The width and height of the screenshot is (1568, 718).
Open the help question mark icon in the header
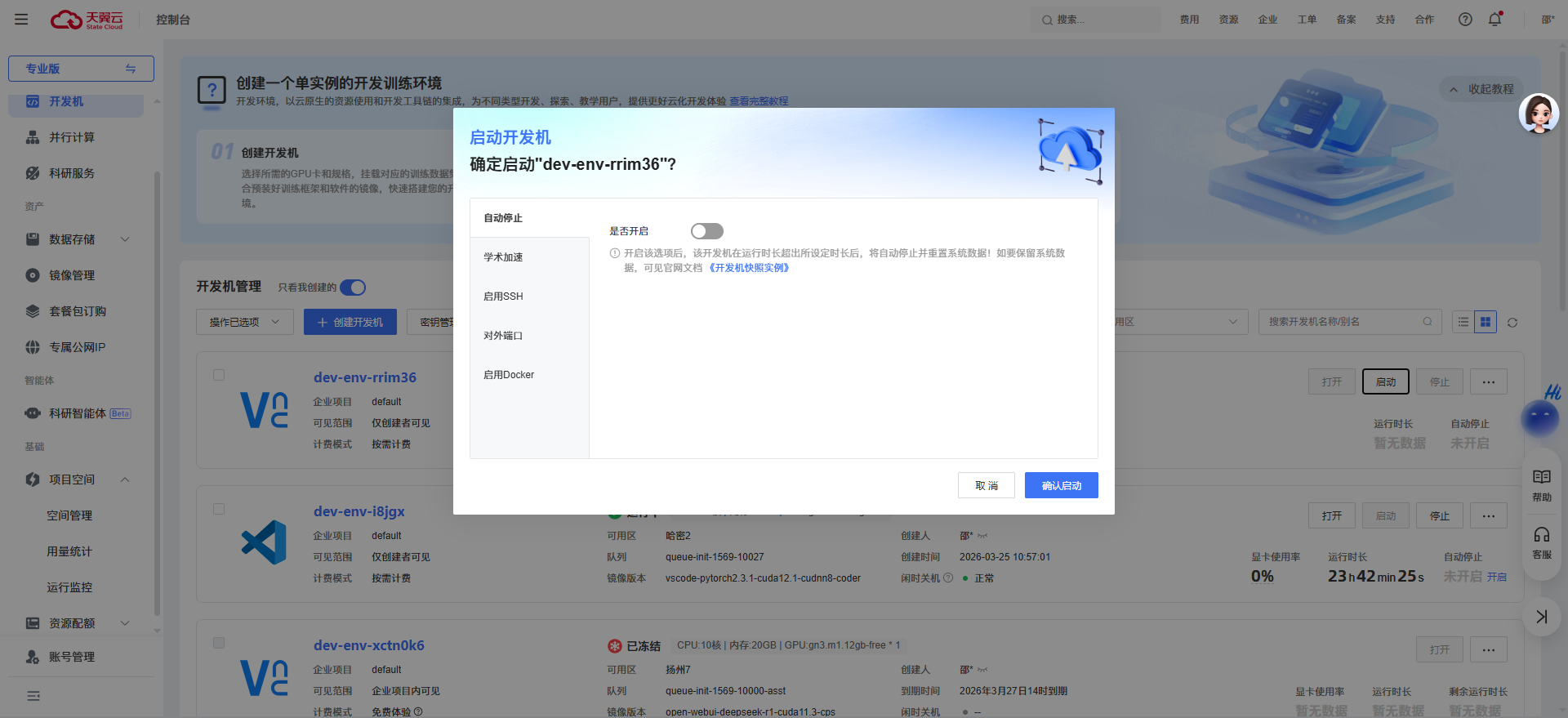click(1465, 20)
